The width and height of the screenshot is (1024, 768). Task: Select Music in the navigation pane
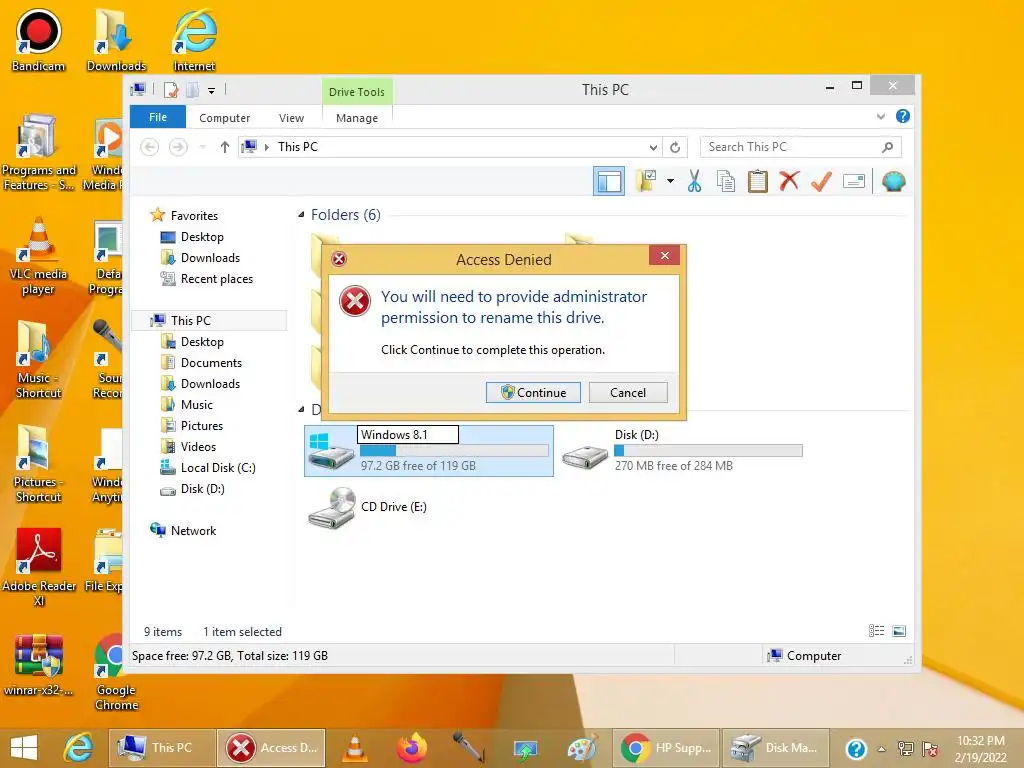click(x=197, y=405)
